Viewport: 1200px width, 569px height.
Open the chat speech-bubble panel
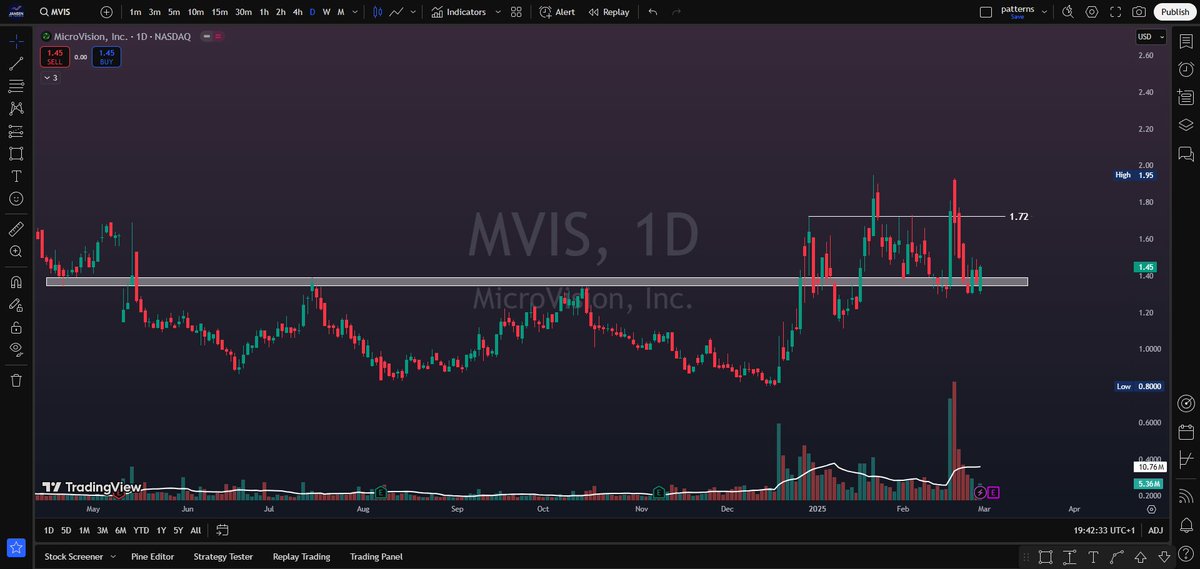point(1186,153)
